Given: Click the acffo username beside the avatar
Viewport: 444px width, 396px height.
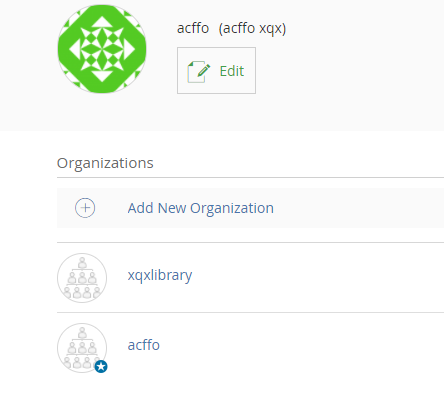Looking at the screenshot, I should (193, 28).
